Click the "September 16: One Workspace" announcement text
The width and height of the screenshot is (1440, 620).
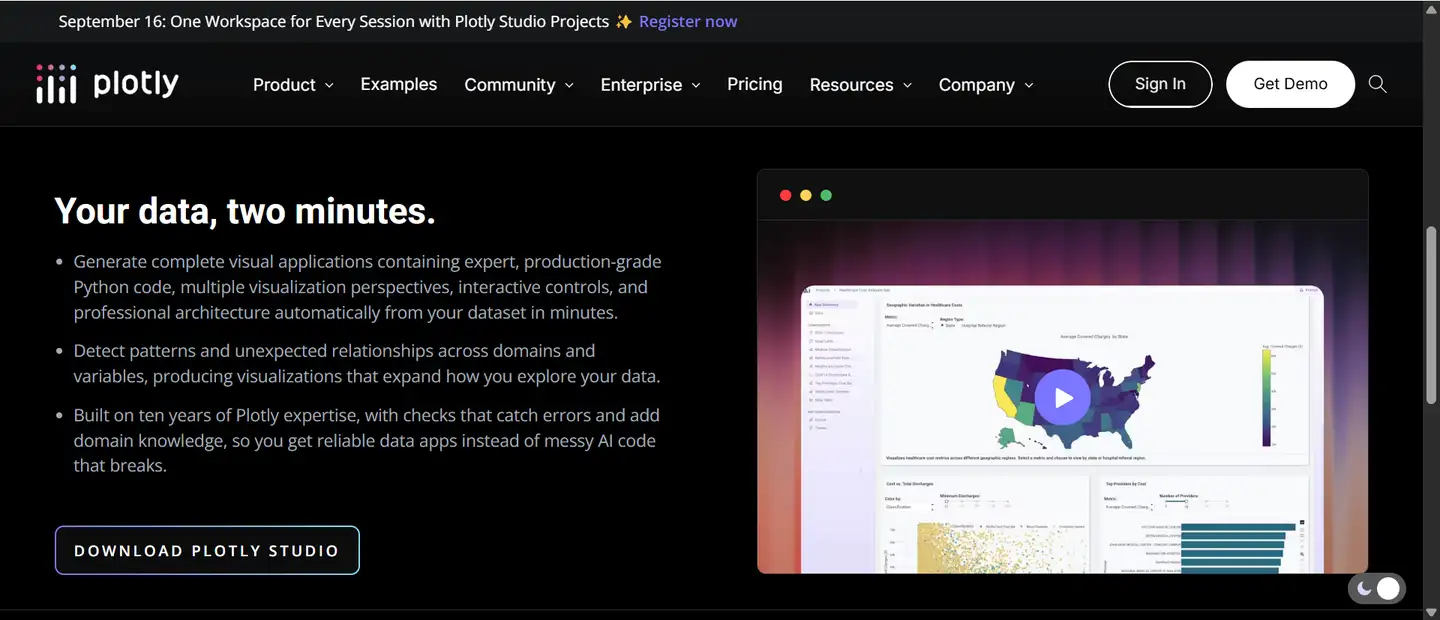coord(334,21)
